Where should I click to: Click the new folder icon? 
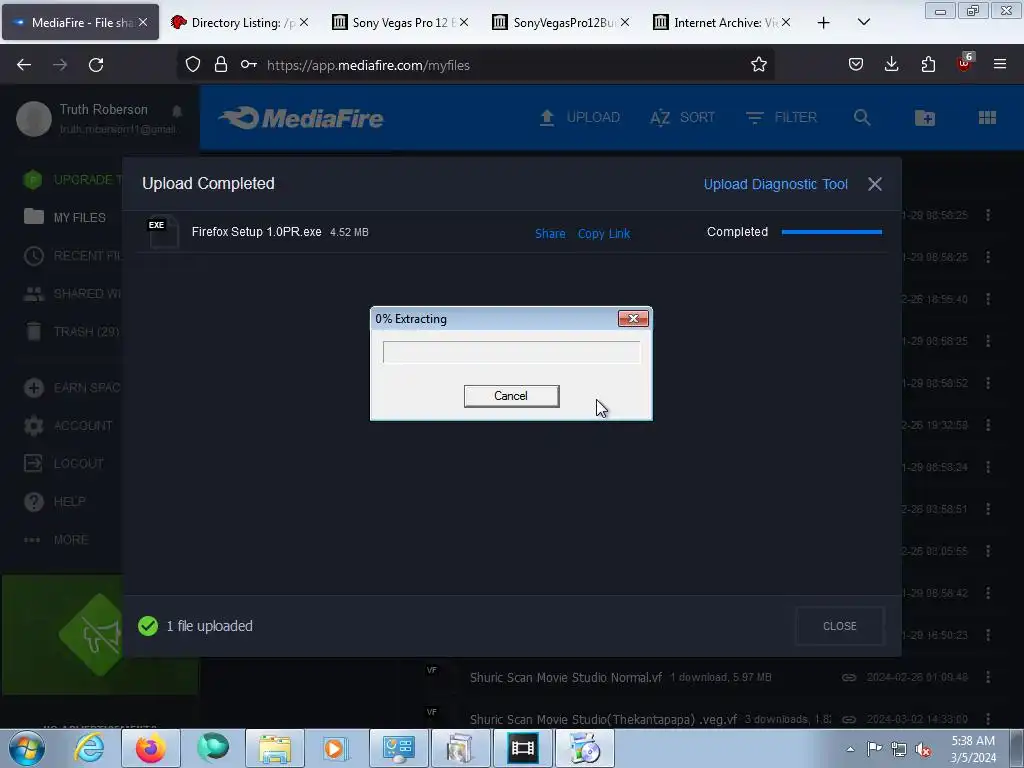925,118
